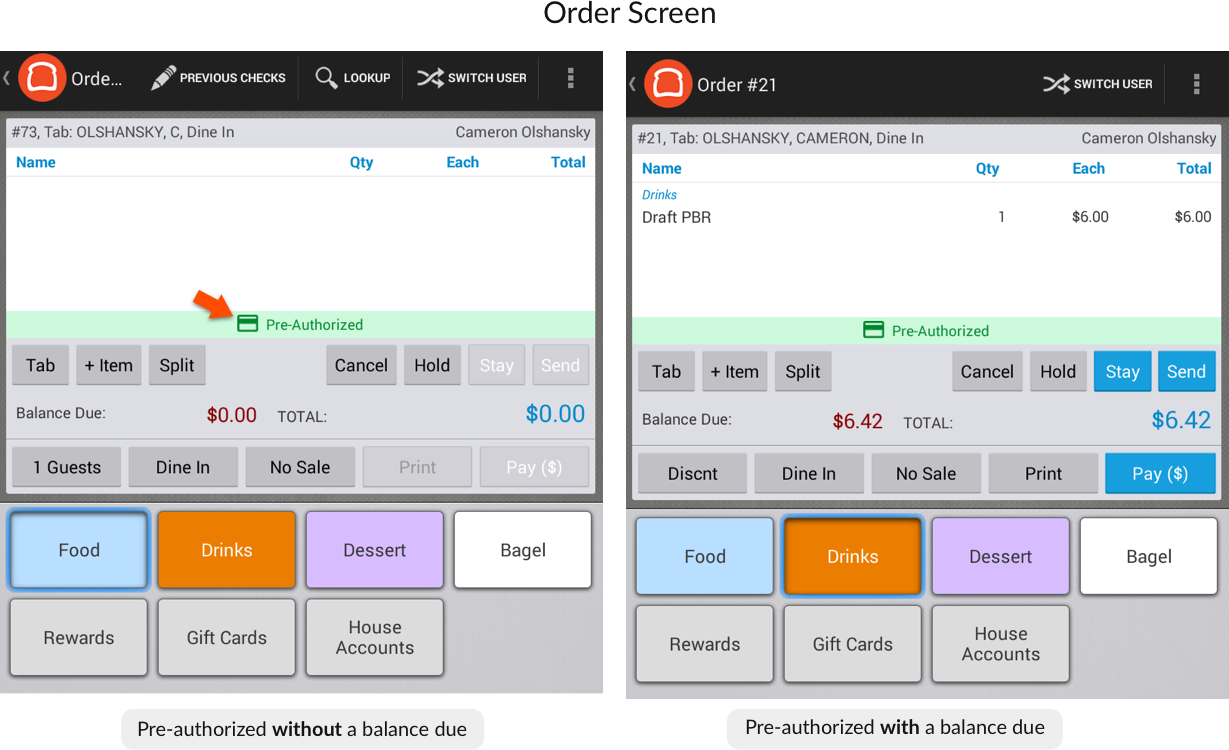Tap the Pre-Authorized card icon on tab #73
This screenshot has width=1229, height=750.
point(249,324)
